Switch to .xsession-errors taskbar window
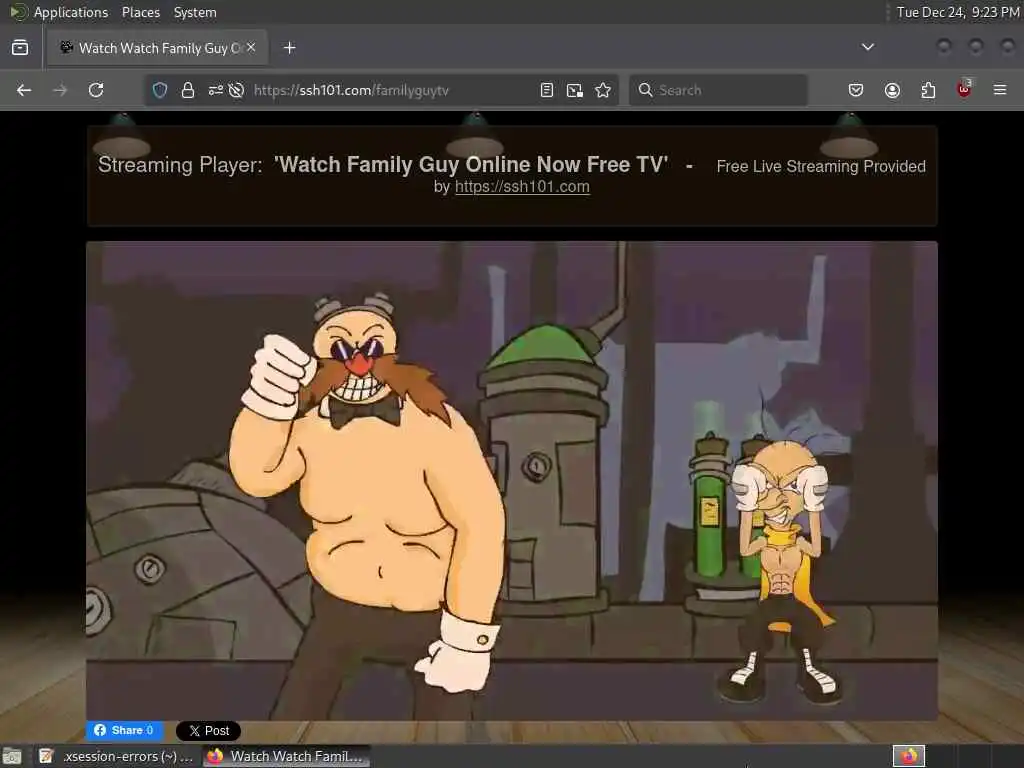The width and height of the screenshot is (1024, 768). (x=116, y=756)
